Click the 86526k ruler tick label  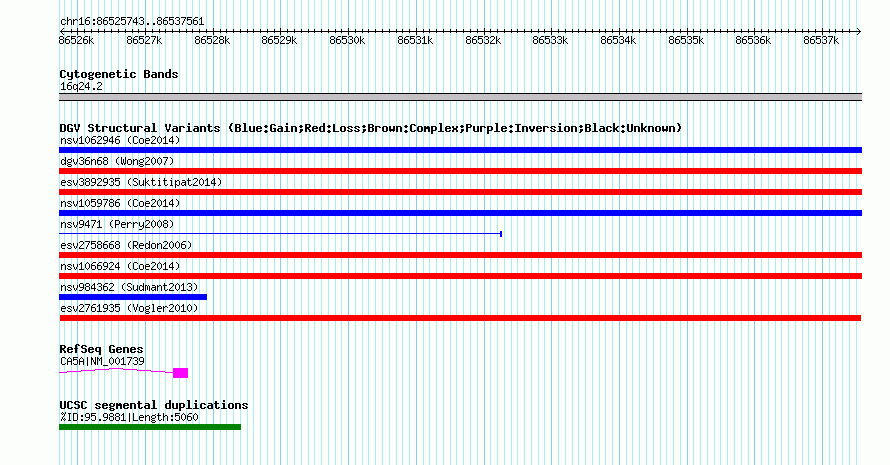(77, 40)
